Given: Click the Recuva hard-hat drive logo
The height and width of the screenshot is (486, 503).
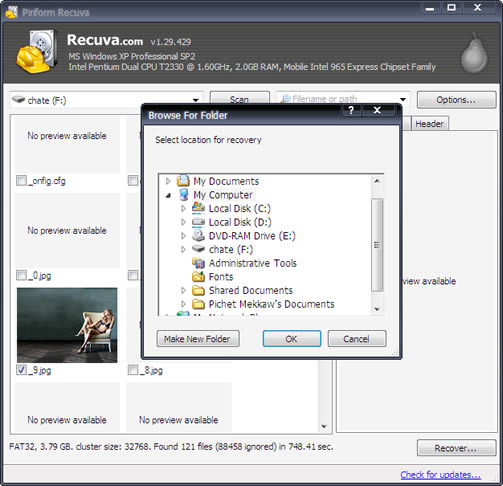Looking at the screenshot, I should point(36,52).
